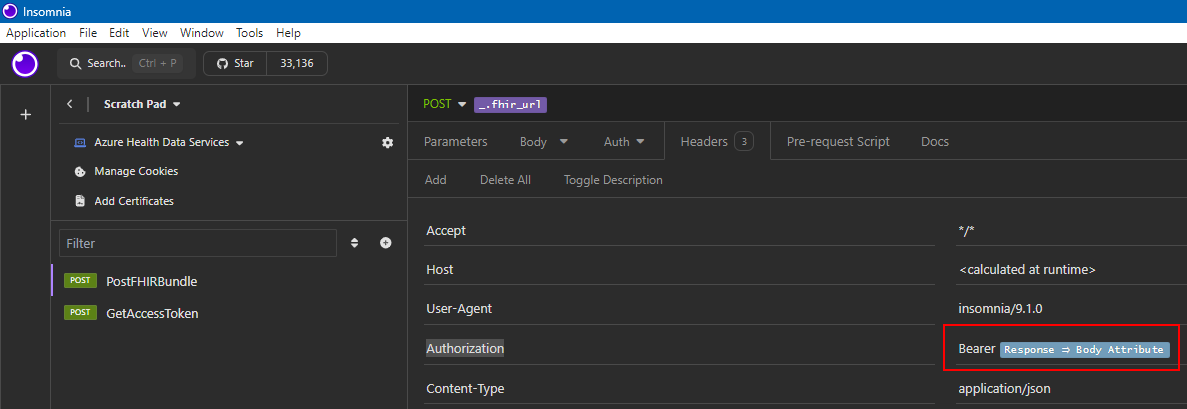The width and height of the screenshot is (1187, 409).
Task: Click the Accept header name
Action: 446,230
